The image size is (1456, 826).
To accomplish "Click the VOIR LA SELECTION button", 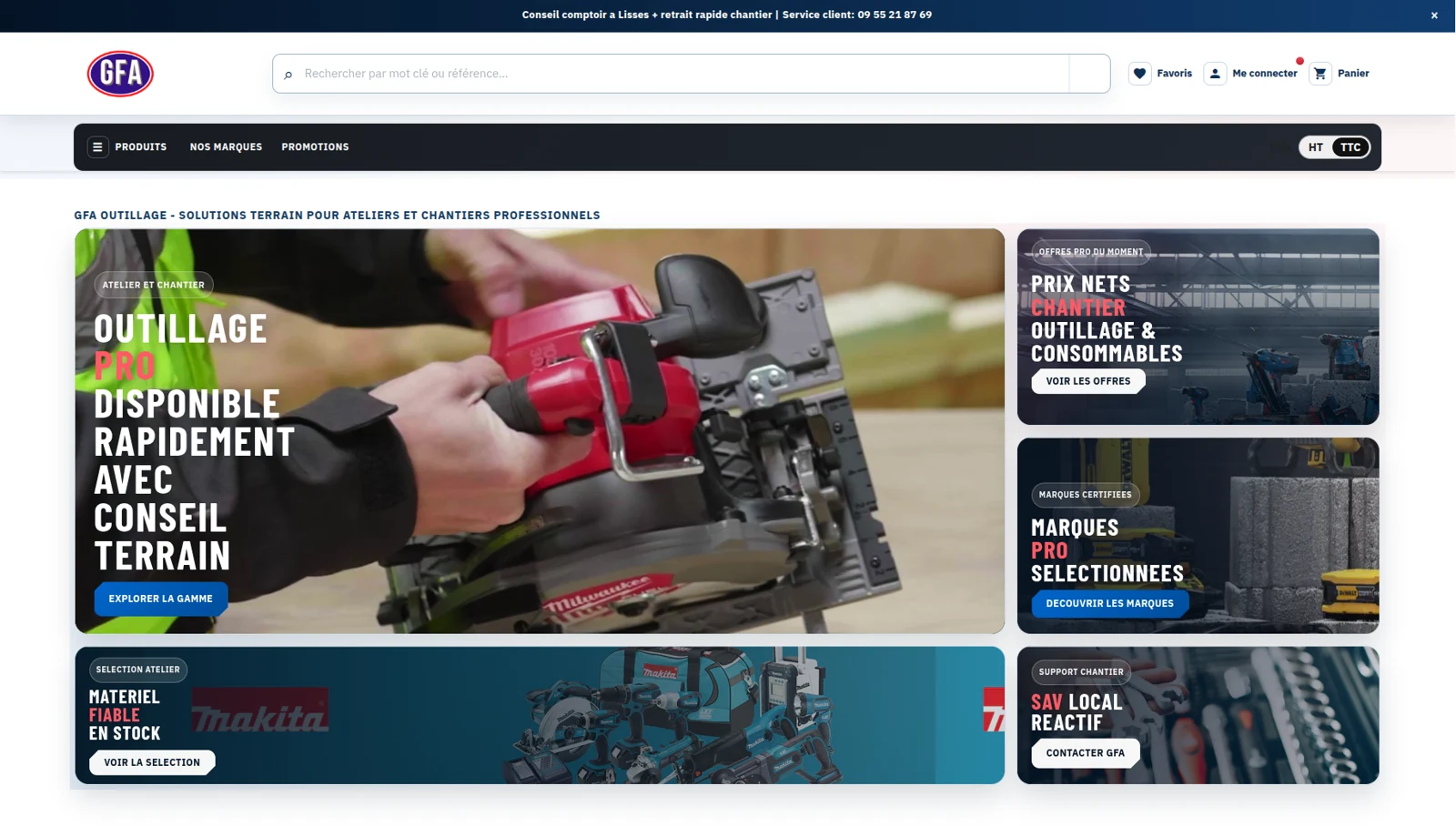I will pos(152,762).
